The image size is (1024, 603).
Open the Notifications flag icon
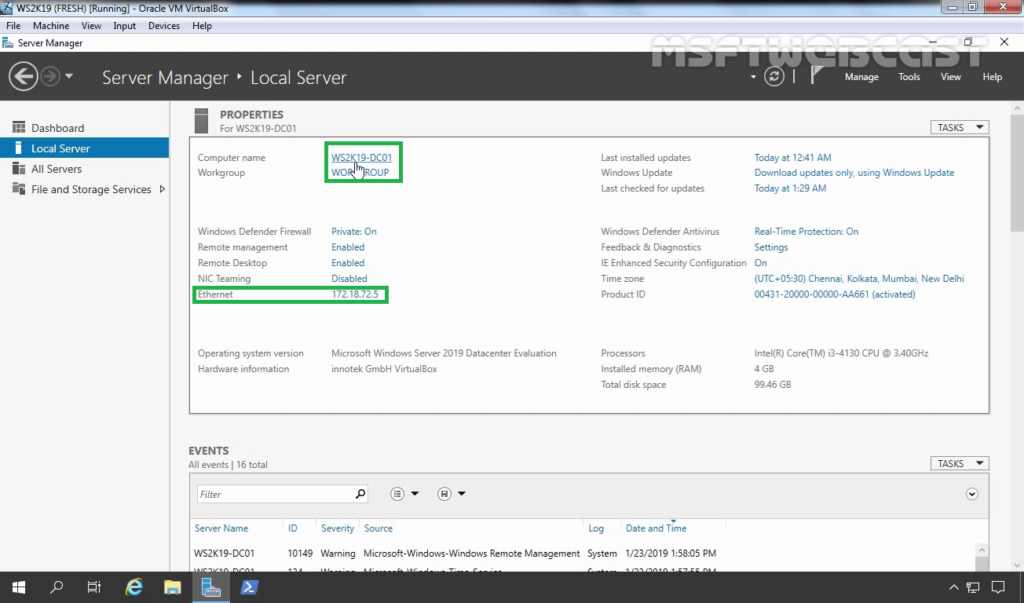(x=816, y=76)
